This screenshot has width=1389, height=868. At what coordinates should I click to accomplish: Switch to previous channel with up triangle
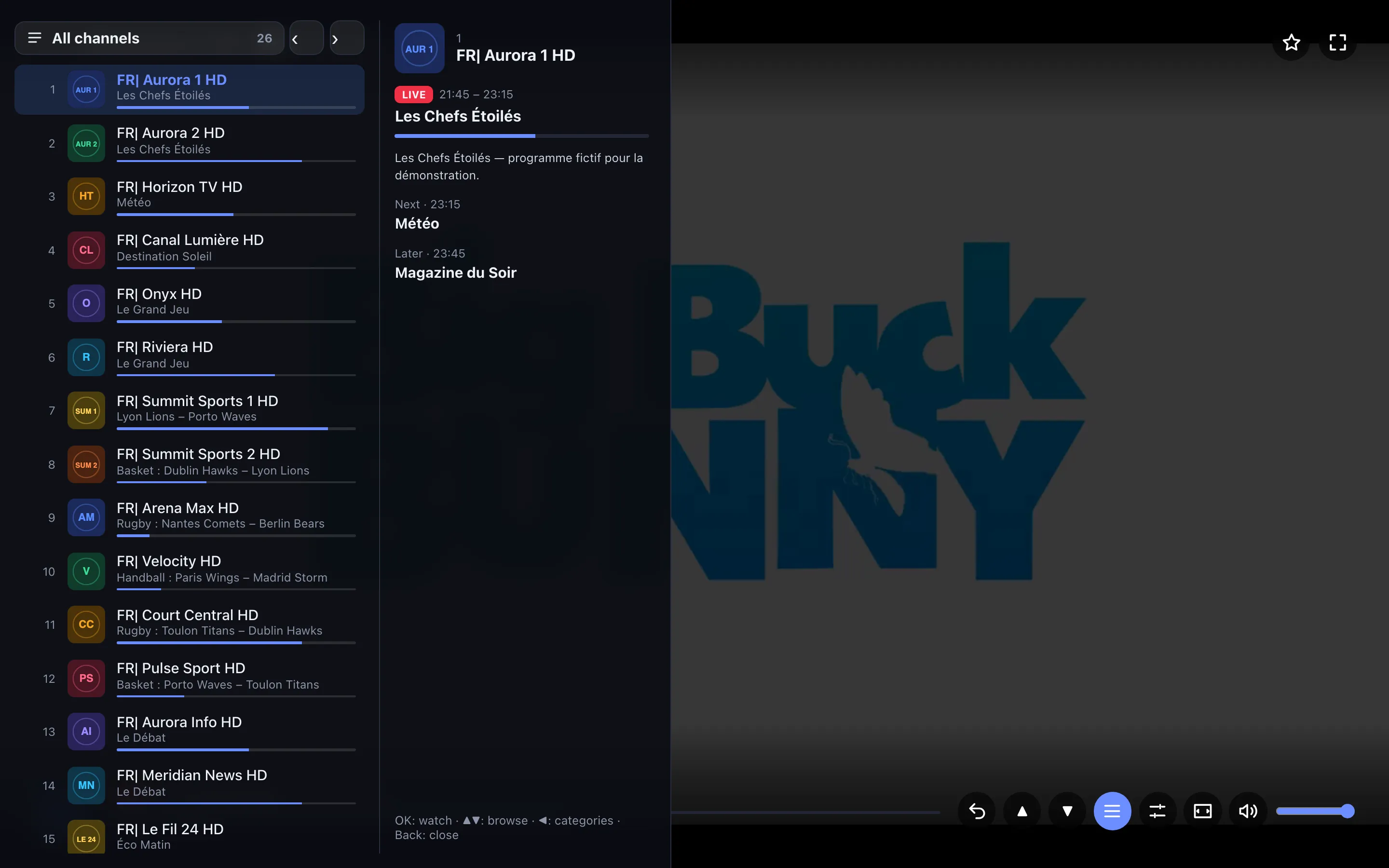(1021, 811)
